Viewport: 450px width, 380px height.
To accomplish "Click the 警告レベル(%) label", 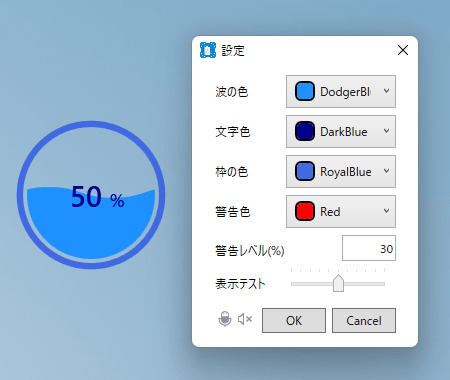I will tap(250, 251).
